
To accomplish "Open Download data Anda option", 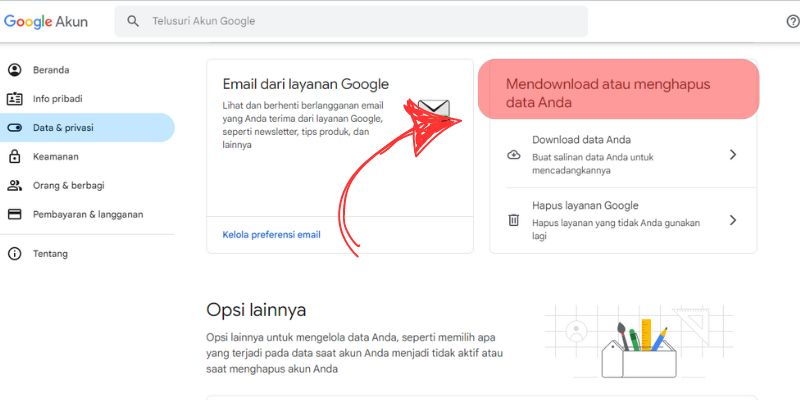I will pyautogui.click(x=623, y=155).
